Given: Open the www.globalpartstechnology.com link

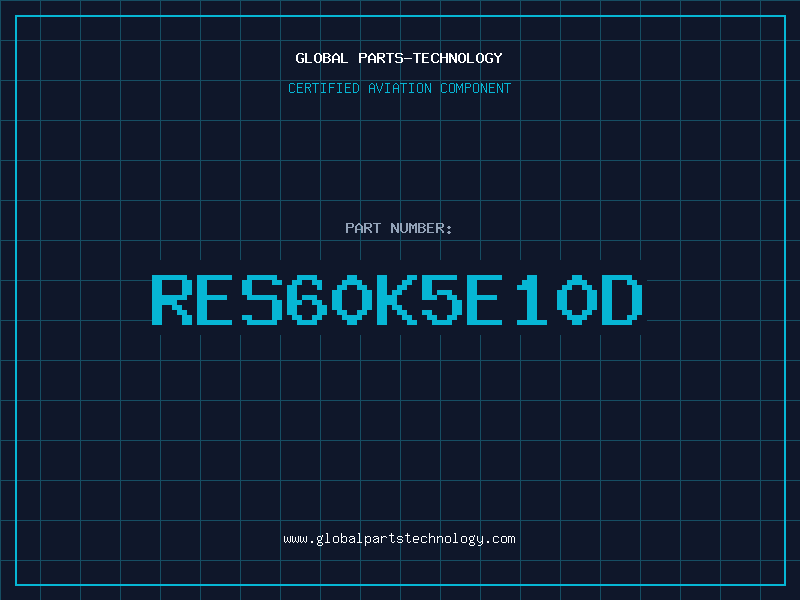Looking at the screenshot, I should pyautogui.click(x=399, y=539).
